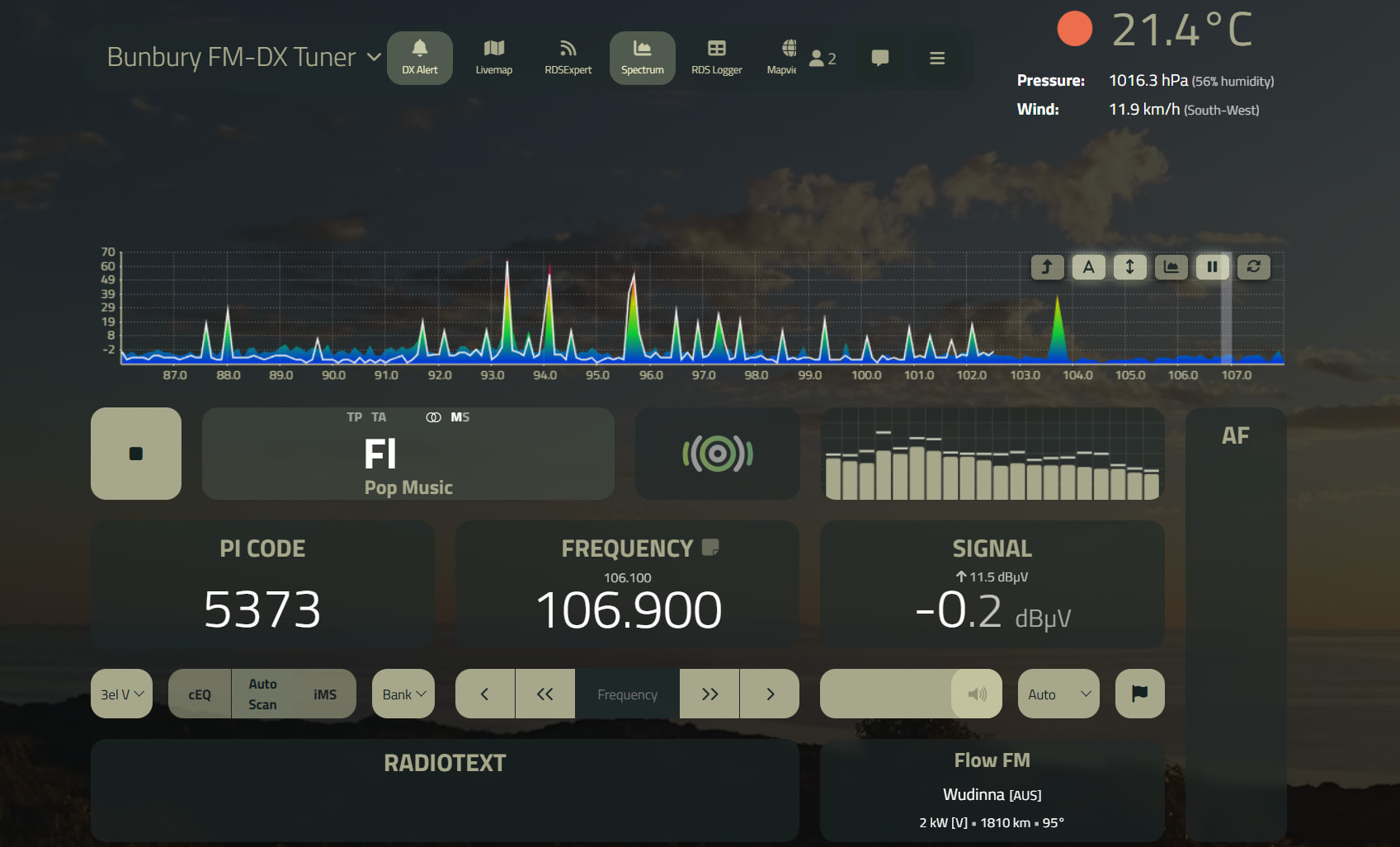Click the flag icon button
Screen dimensions: 1400x847
1139,694
